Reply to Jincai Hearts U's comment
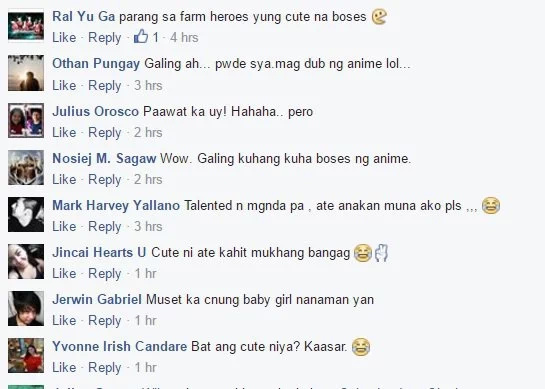This screenshot has width=545, height=389. point(105,274)
